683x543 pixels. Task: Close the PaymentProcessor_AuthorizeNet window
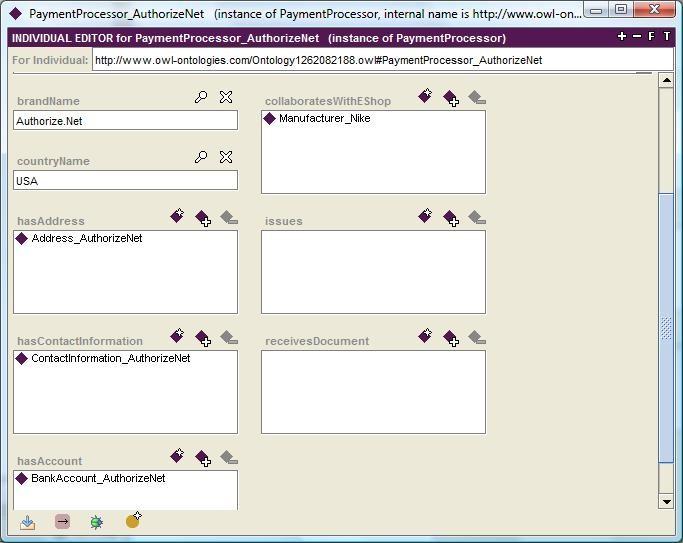[x=655, y=10]
